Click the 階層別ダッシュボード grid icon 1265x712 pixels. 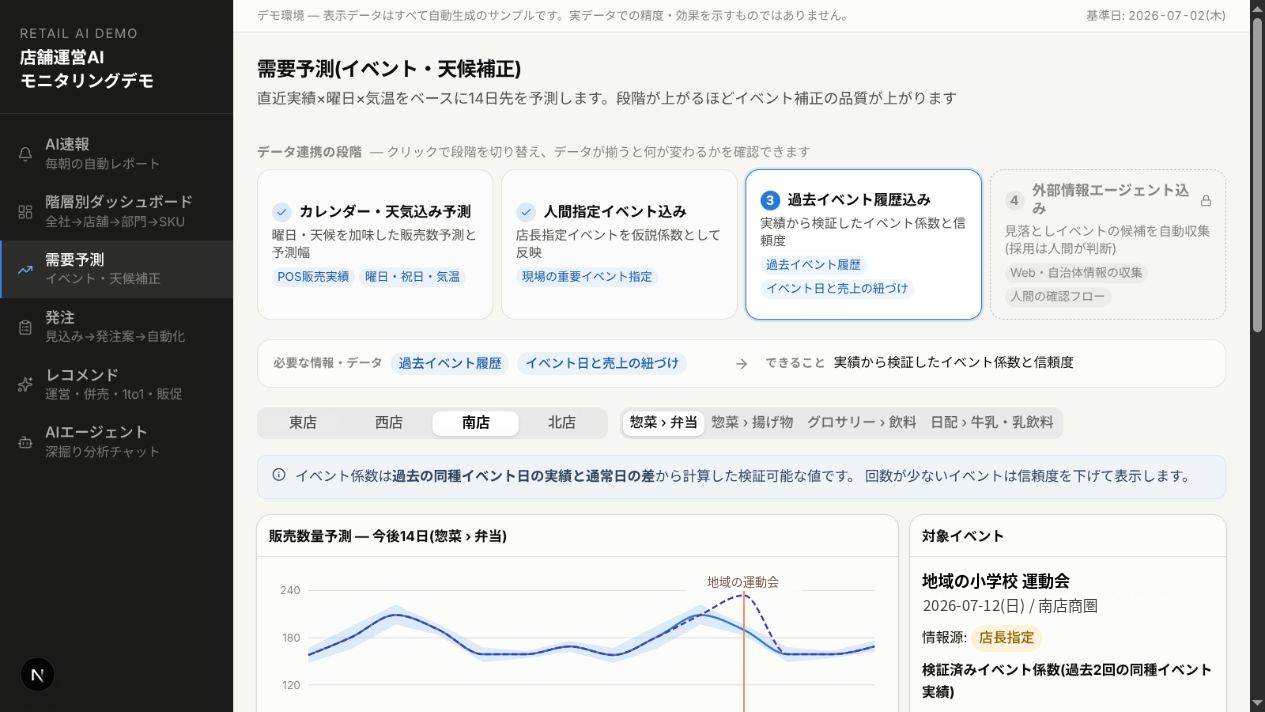point(26,212)
